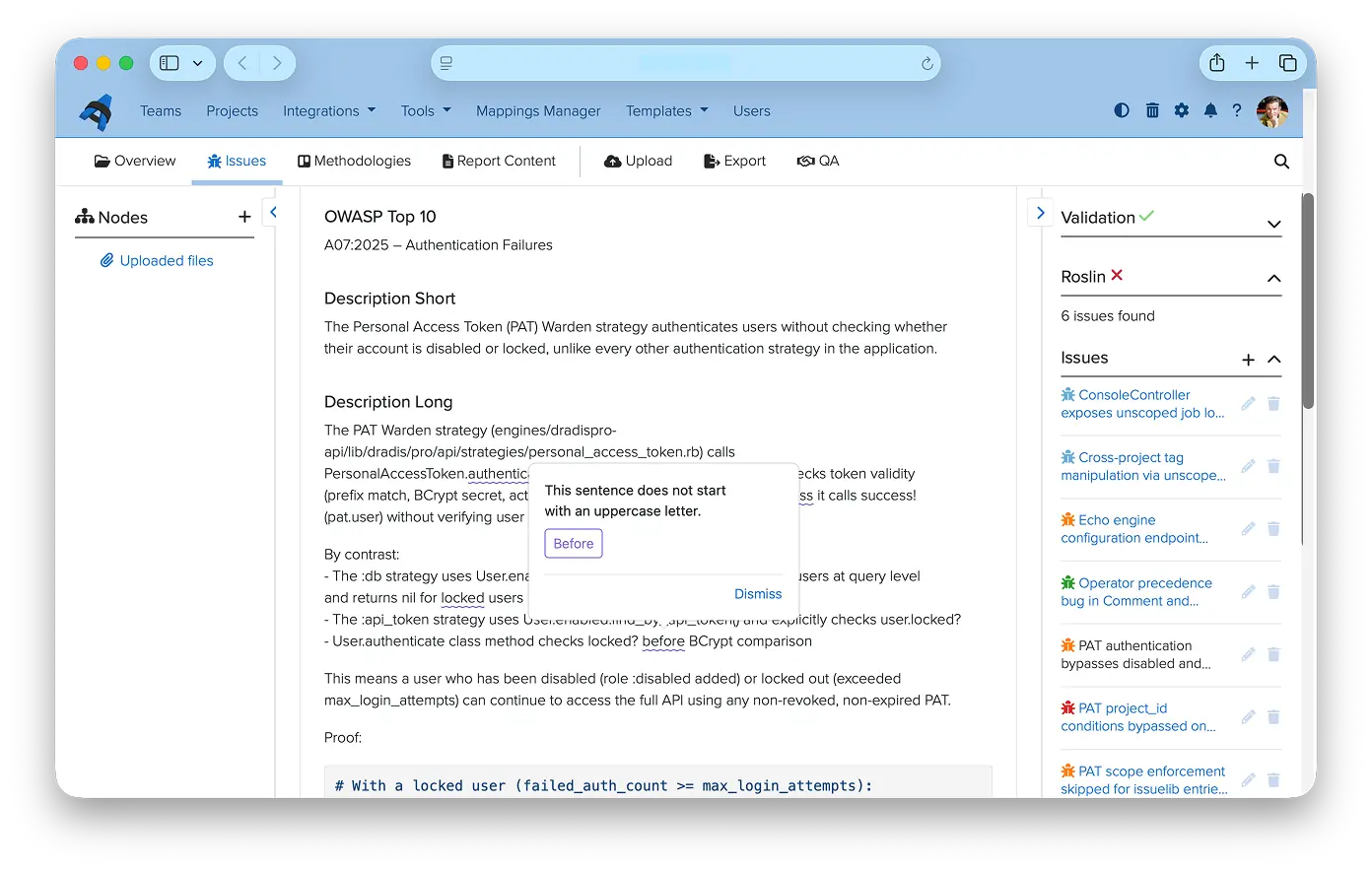Toggle dark mode contrast icon
Image resolution: width=1372 pixels, height=871 pixels.
click(x=1122, y=110)
